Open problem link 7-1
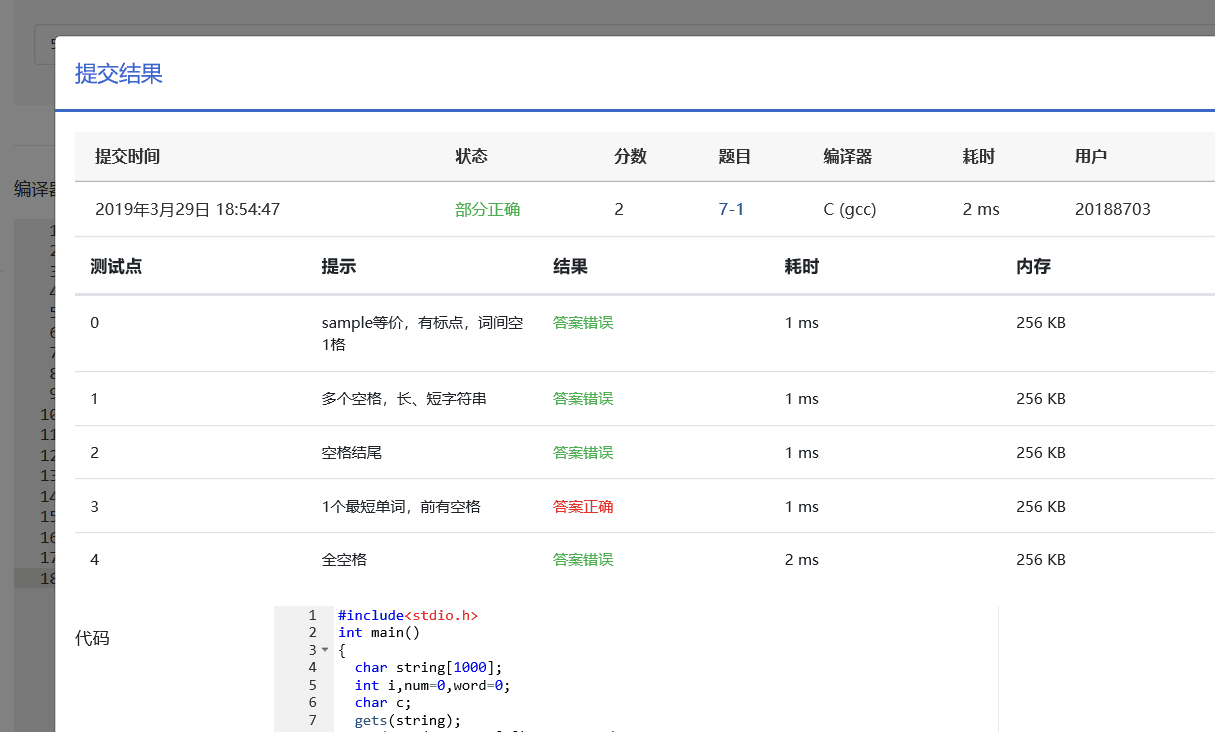The height and width of the screenshot is (732, 1215). (x=731, y=210)
